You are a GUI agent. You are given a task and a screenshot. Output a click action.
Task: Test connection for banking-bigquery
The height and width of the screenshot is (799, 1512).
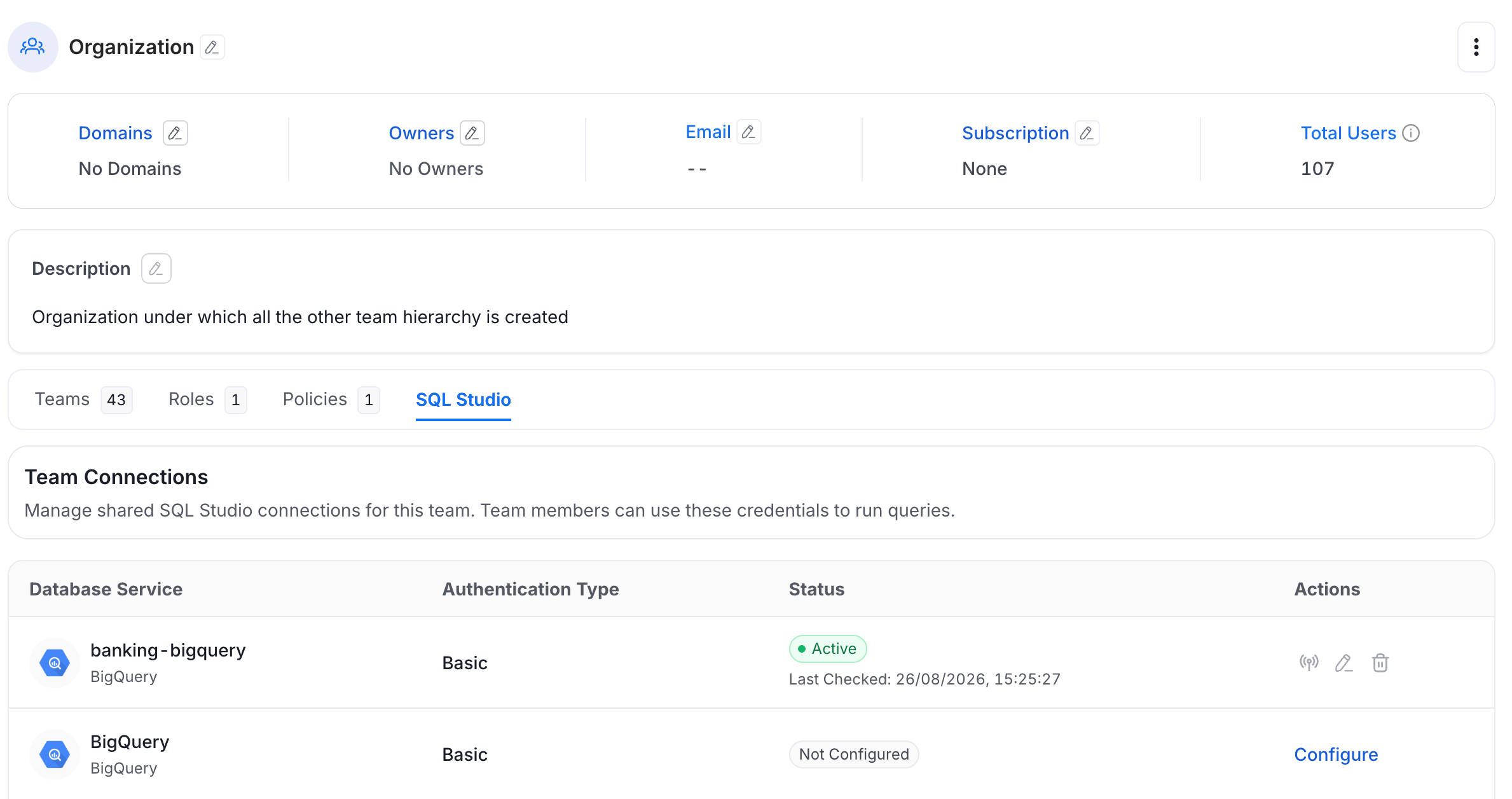tap(1309, 663)
